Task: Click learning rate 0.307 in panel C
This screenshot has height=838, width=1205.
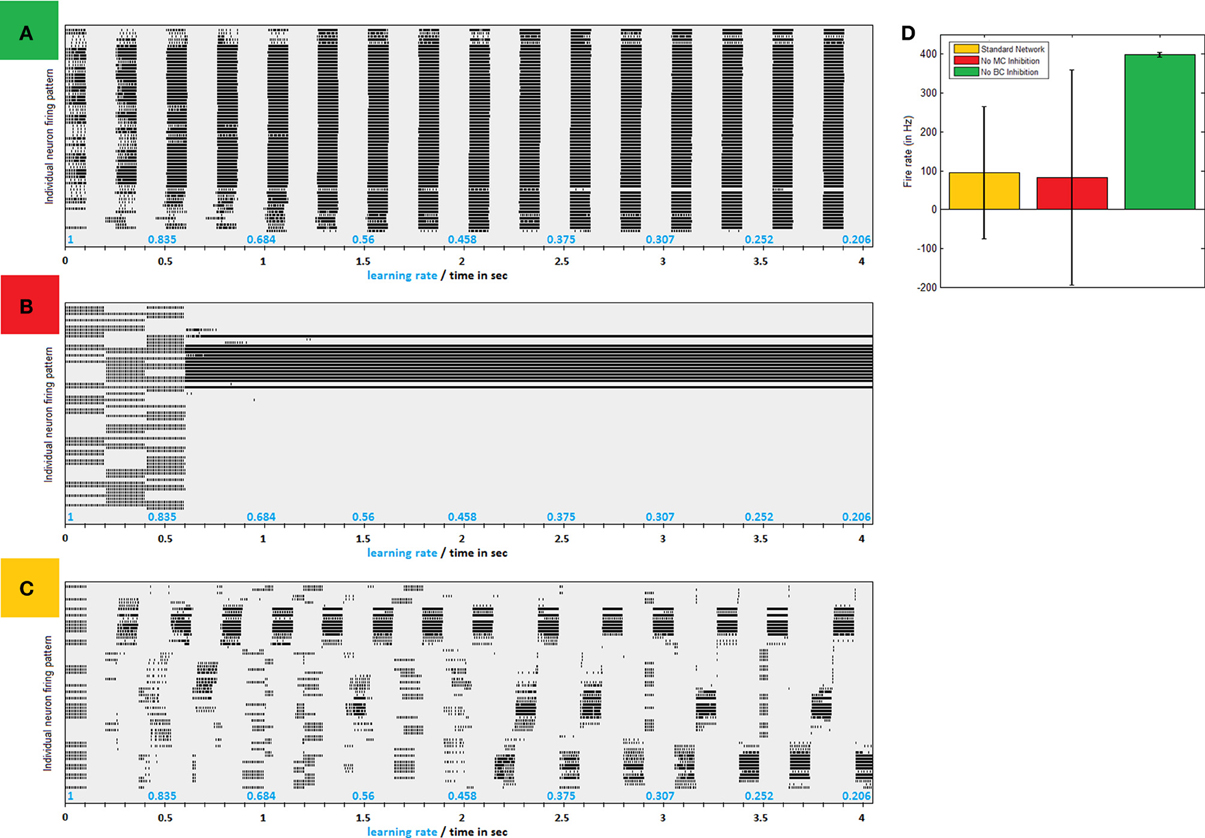Action: [659, 796]
